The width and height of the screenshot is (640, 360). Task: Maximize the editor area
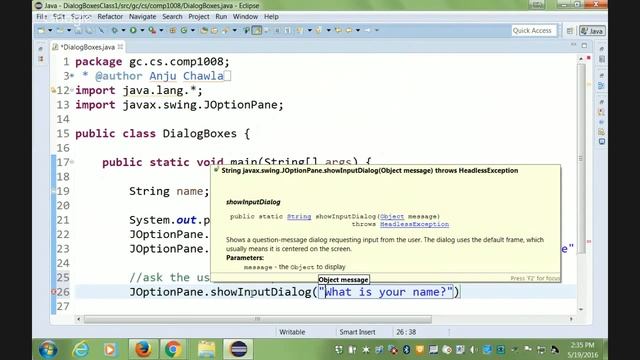584,45
